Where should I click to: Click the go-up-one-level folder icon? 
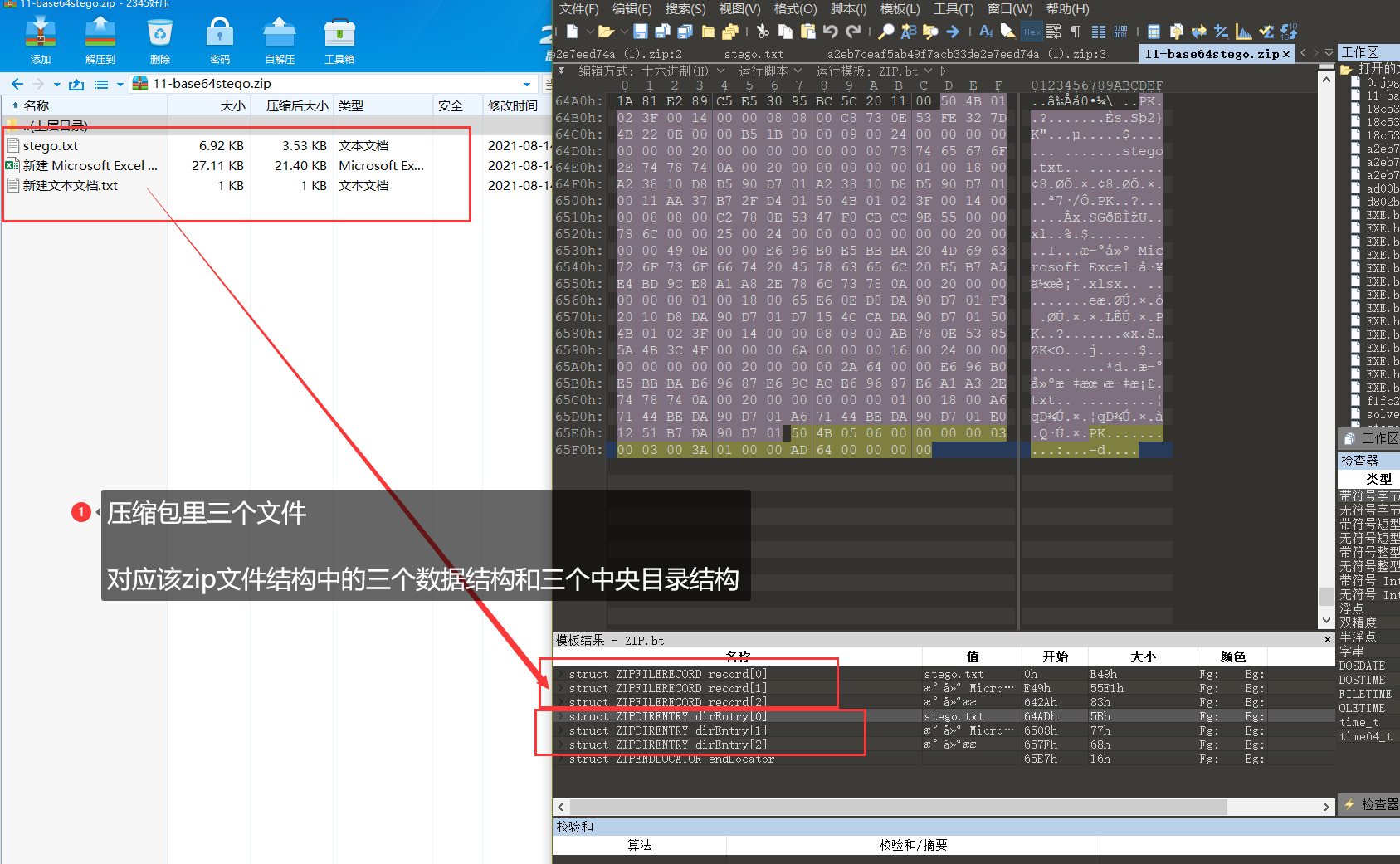[x=76, y=84]
